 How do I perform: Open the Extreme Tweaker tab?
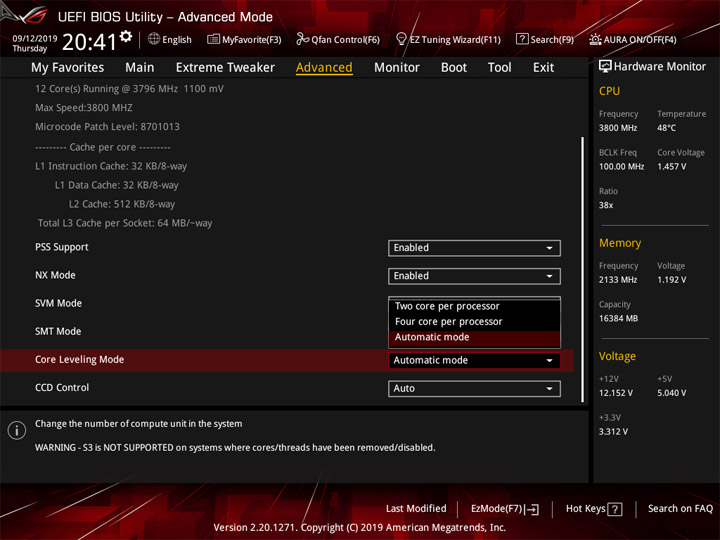225,68
